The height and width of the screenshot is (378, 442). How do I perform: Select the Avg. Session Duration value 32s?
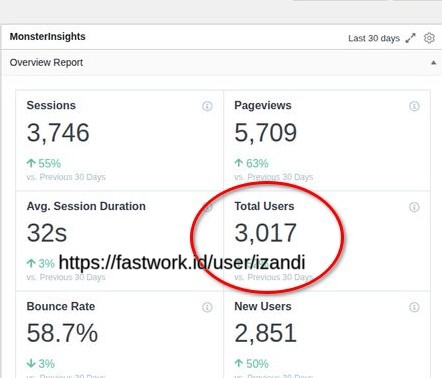(x=47, y=233)
